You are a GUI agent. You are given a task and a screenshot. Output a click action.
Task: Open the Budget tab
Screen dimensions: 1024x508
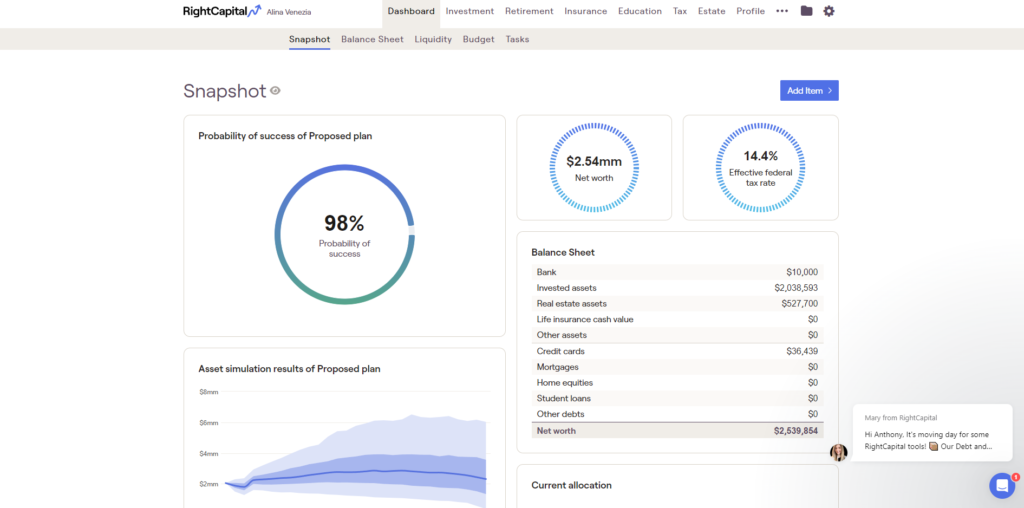click(x=478, y=39)
